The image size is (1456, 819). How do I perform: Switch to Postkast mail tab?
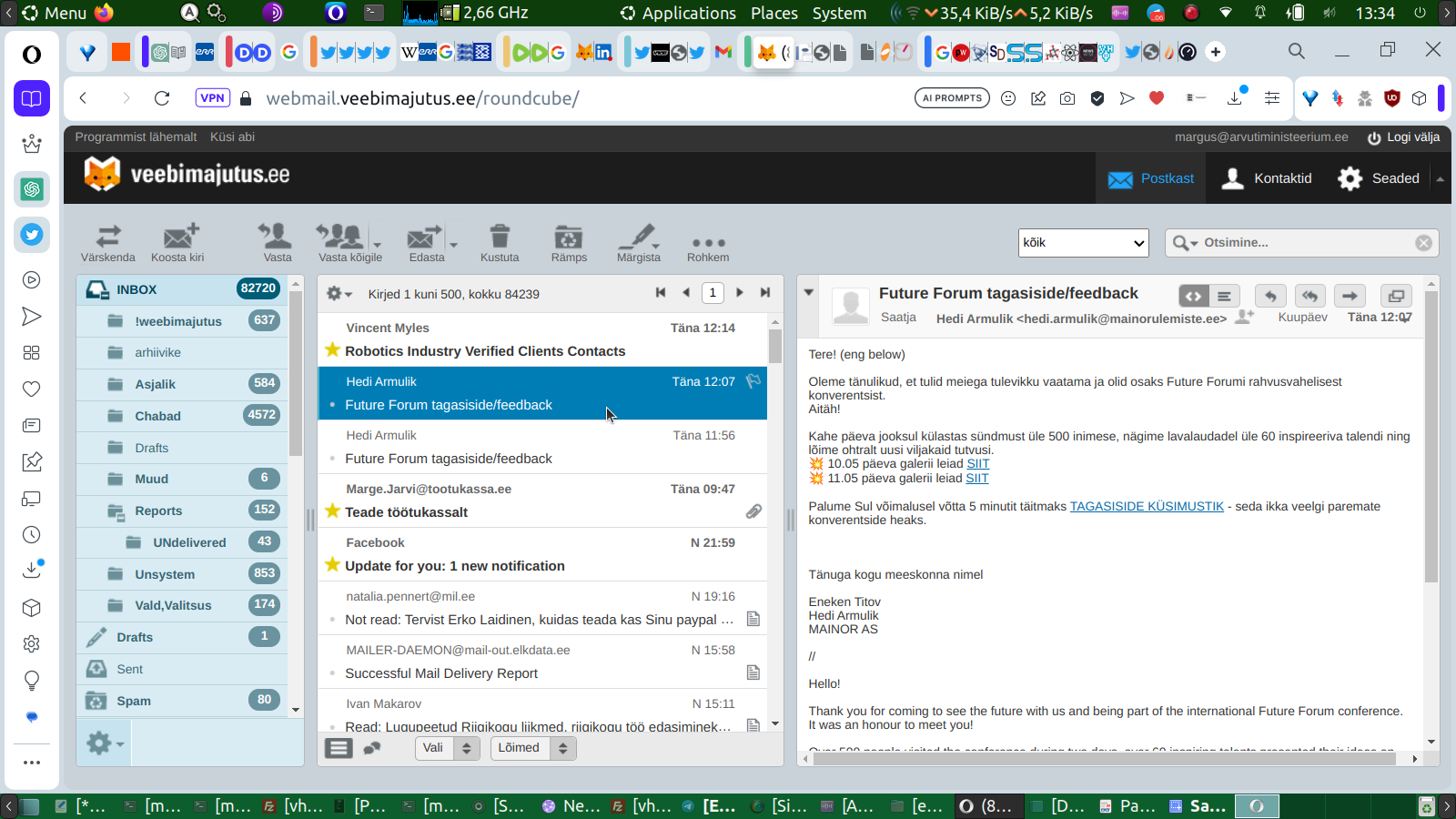click(x=1151, y=178)
